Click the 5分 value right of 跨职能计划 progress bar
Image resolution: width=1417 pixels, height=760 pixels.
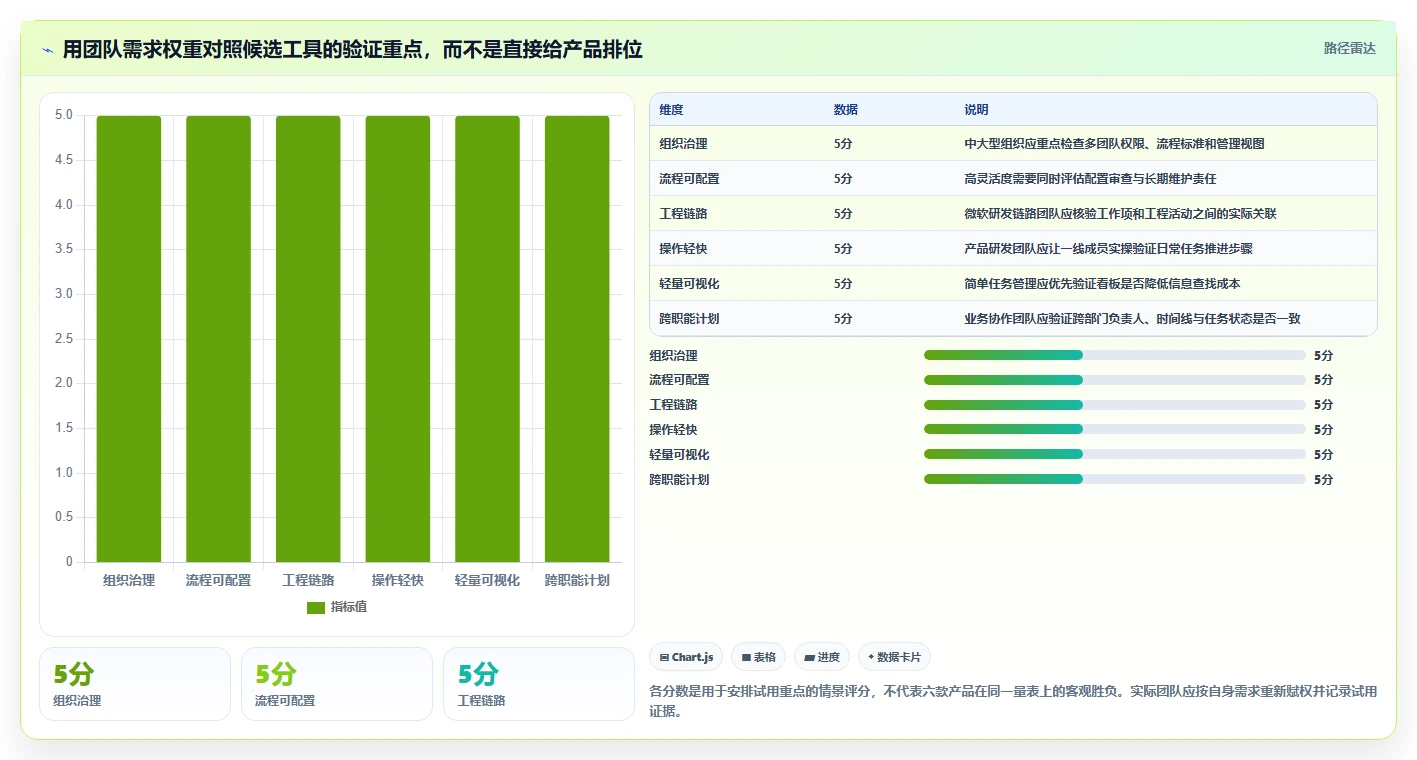pos(1323,480)
